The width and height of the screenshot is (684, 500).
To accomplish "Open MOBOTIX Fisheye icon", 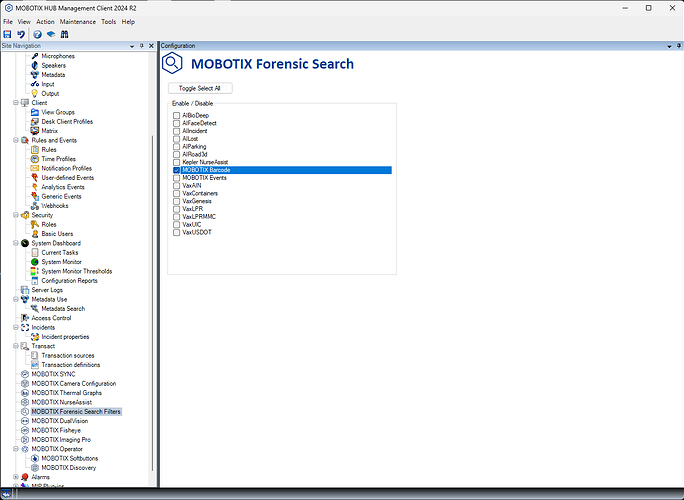I will (x=25, y=430).
